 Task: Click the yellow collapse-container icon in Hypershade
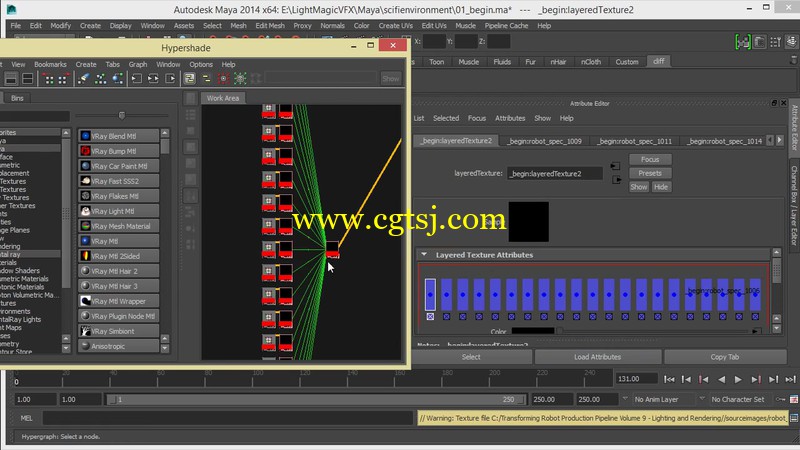click(x=206, y=79)
